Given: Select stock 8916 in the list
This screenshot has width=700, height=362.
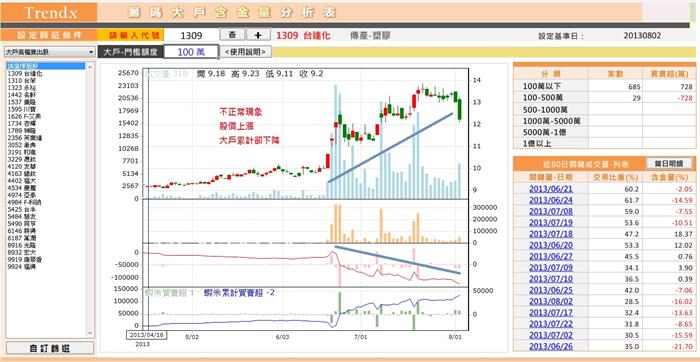Looking at the screenshot, I should [x=22, y=245].
